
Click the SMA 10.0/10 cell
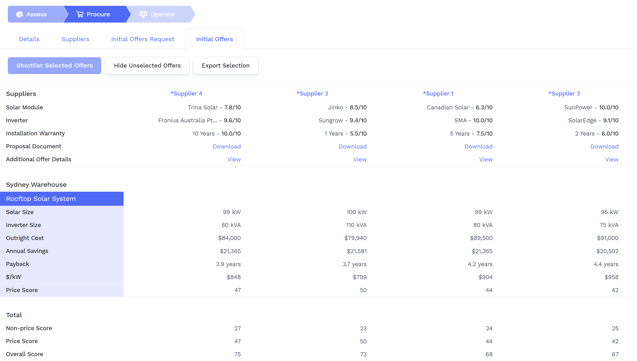pyautogui.click(x=473, y=120)
